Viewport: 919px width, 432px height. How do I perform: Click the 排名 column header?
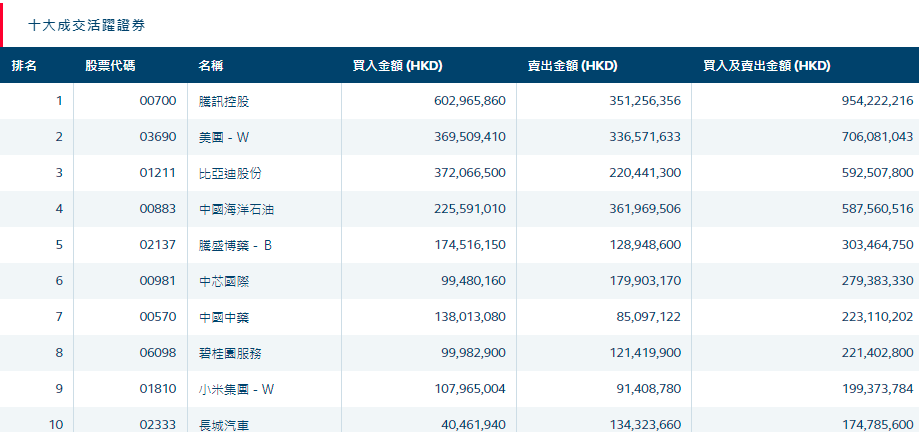tap(24, 66)
